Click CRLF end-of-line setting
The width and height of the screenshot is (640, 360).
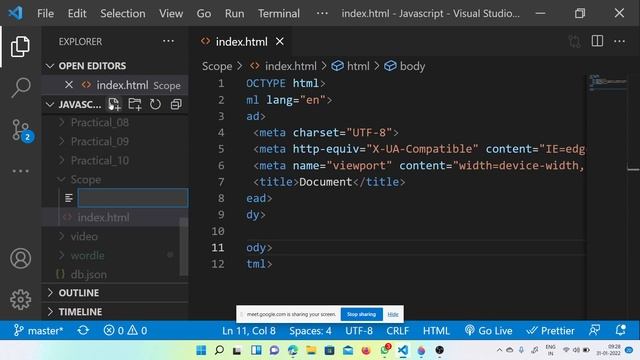click(398, 330)
